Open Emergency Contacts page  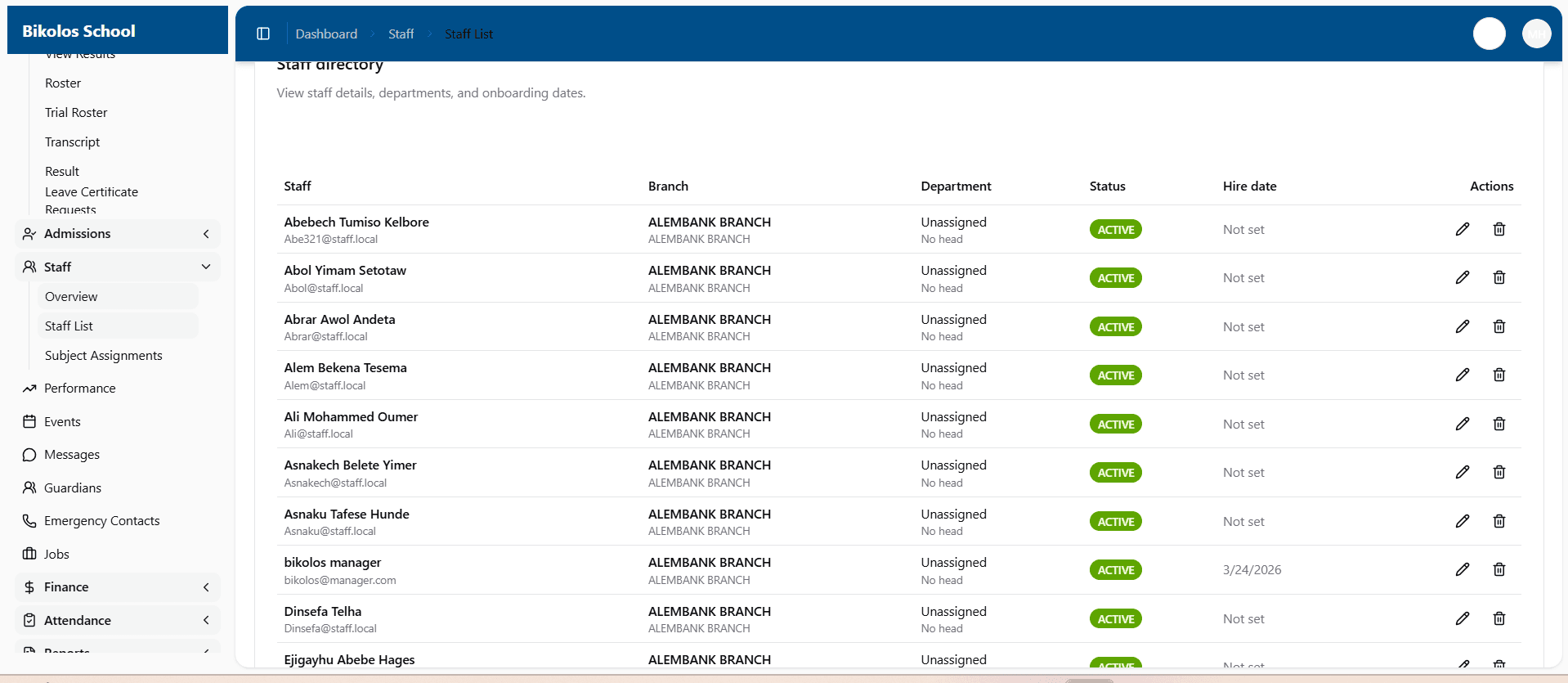(x=101, y=521)
